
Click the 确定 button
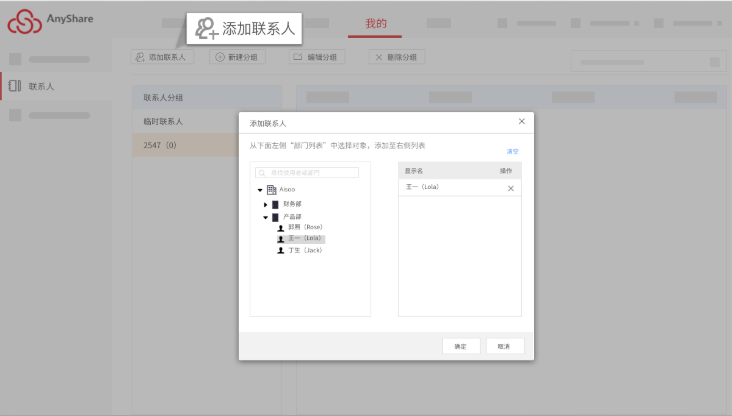[460, 346]
